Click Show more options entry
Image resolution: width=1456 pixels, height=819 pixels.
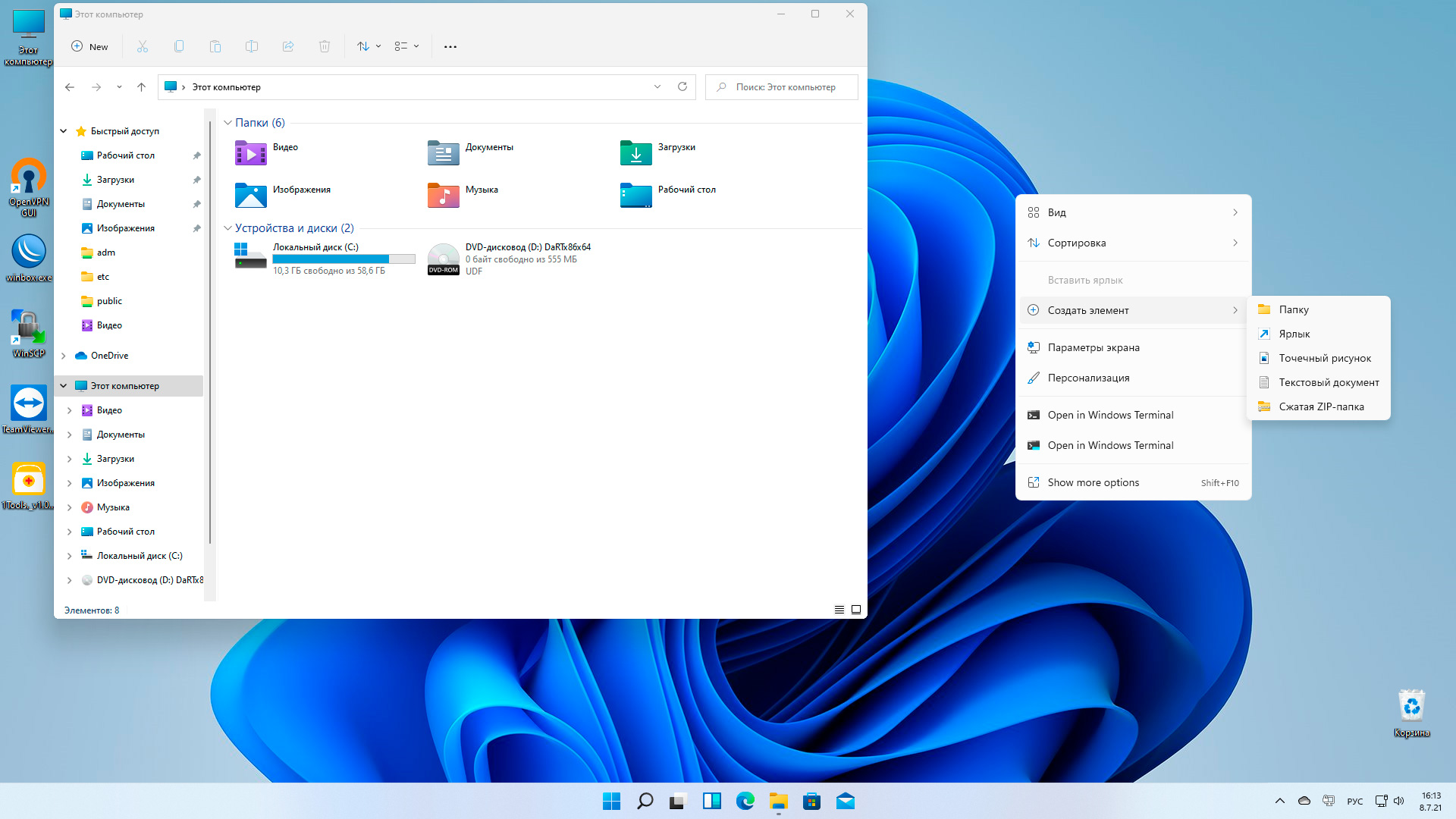tap(1093, 482)
